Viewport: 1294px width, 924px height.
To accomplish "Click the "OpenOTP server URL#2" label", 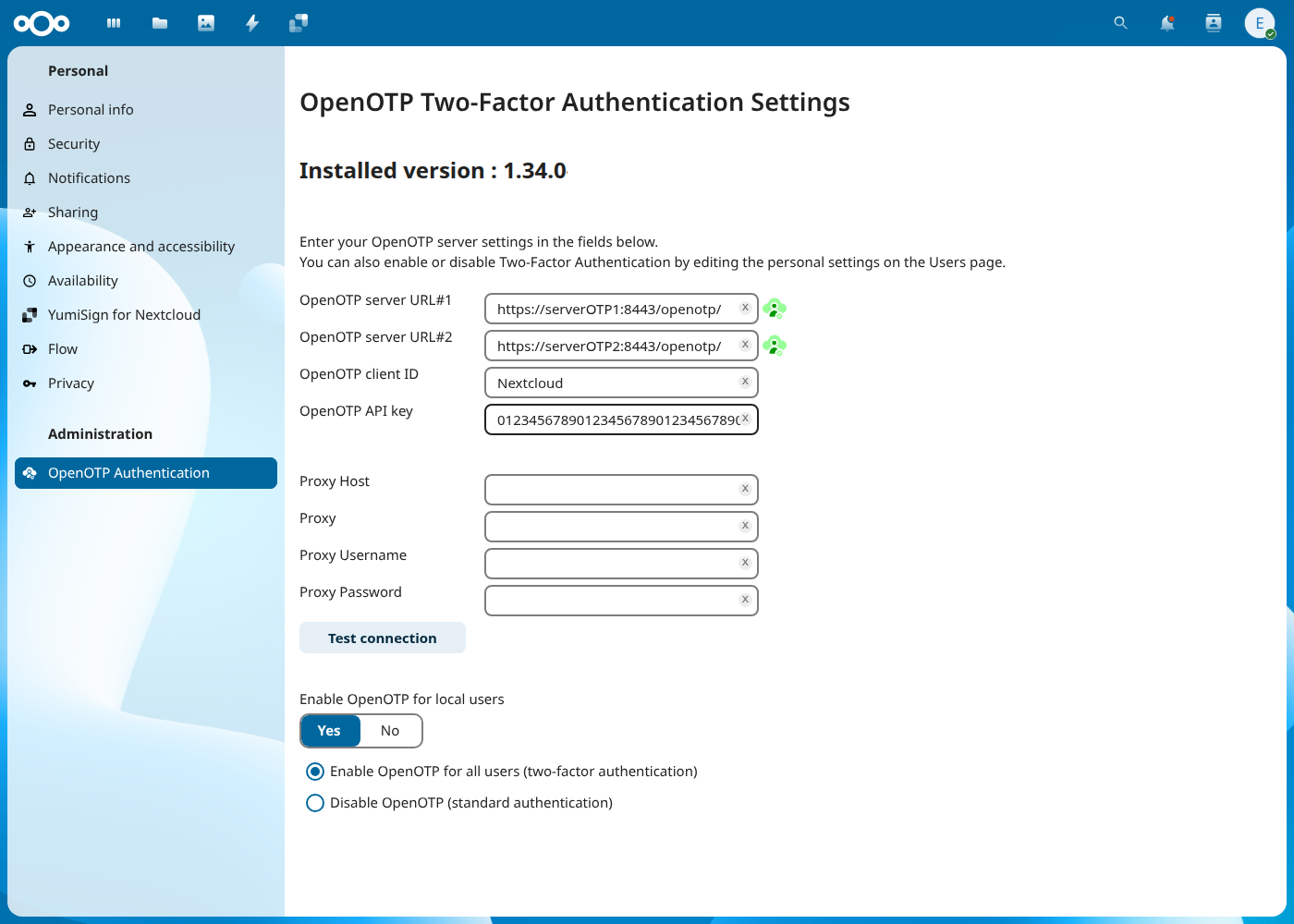I will (x=376, y=337).
